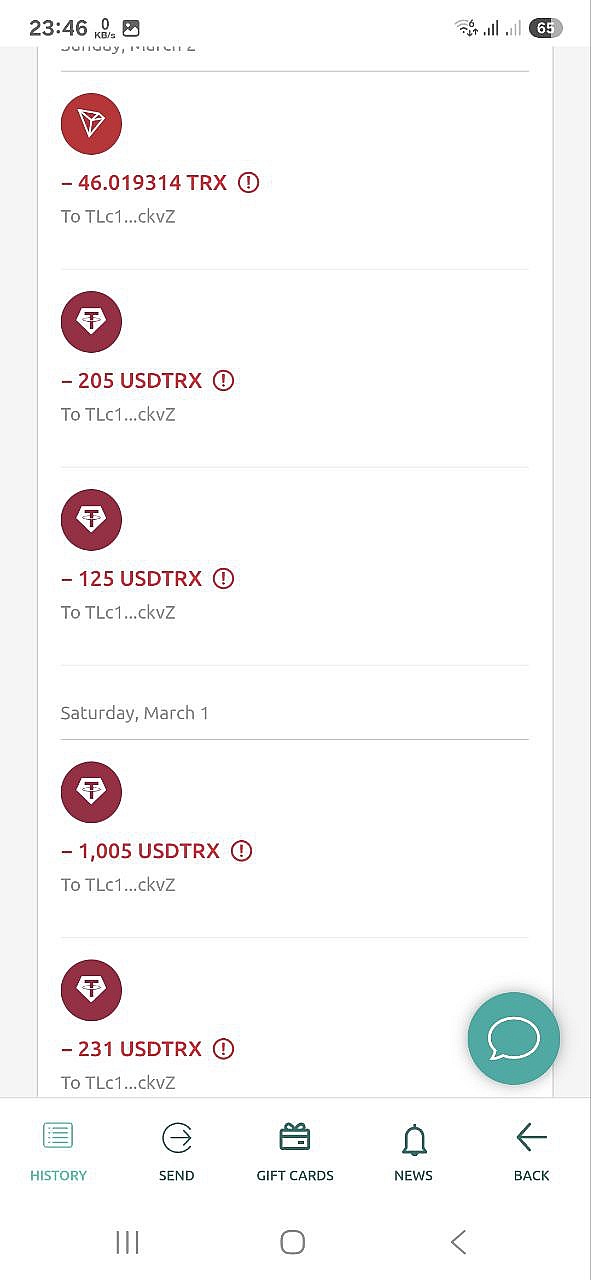Open the Gift Cards tab
This screenshot has width=591, height=1280.
(x=295, y=1152)
